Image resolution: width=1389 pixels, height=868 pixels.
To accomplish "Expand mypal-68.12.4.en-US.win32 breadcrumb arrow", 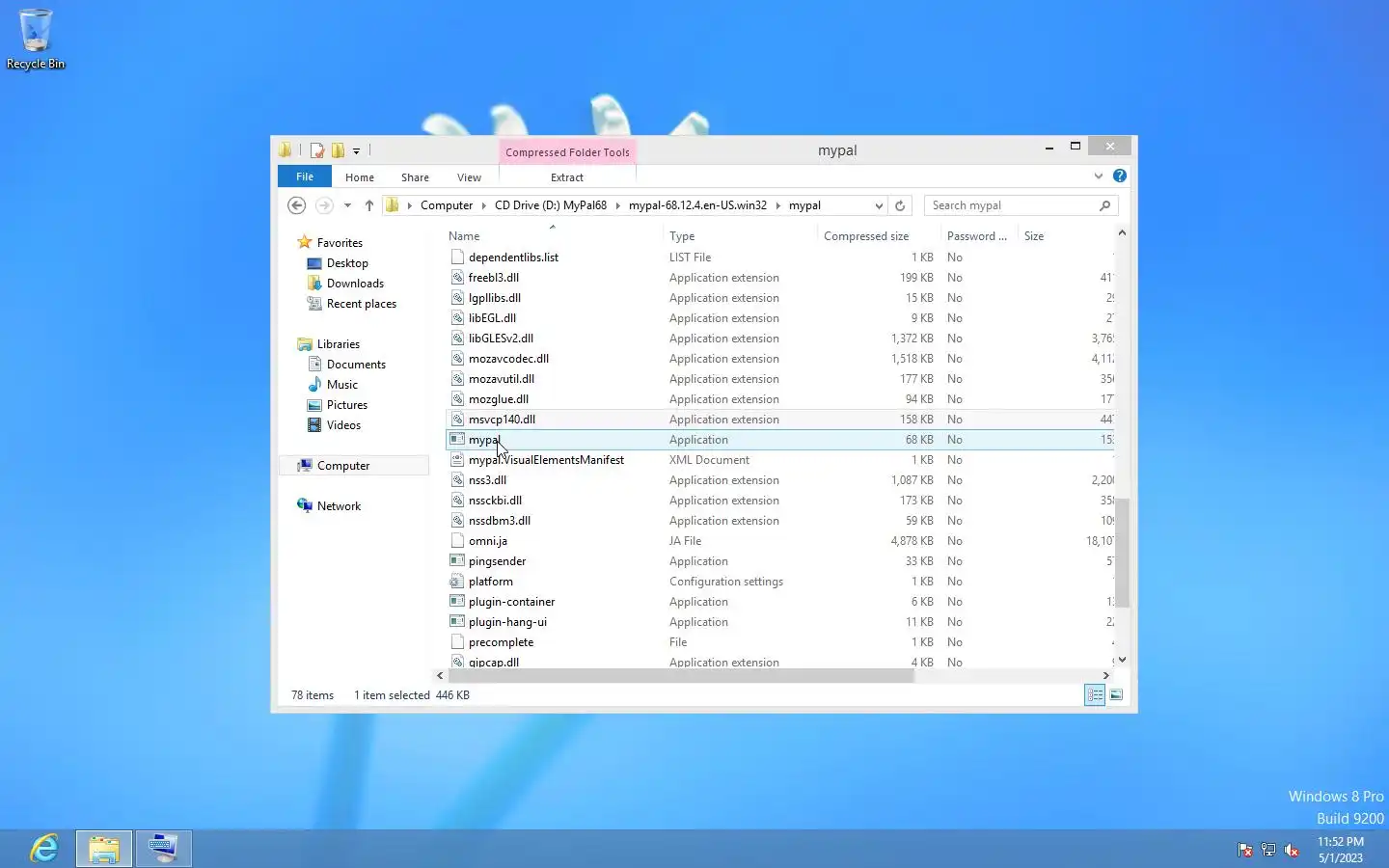I will click(x=778, y=205).
